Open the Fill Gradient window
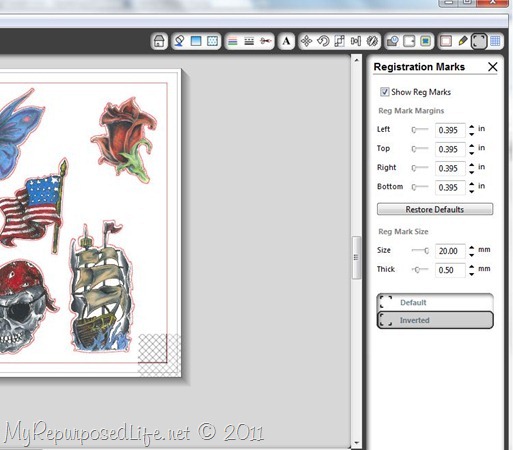The width and height of the screenshot is (513, 450). pyautogui.click(x=196, y=41)
